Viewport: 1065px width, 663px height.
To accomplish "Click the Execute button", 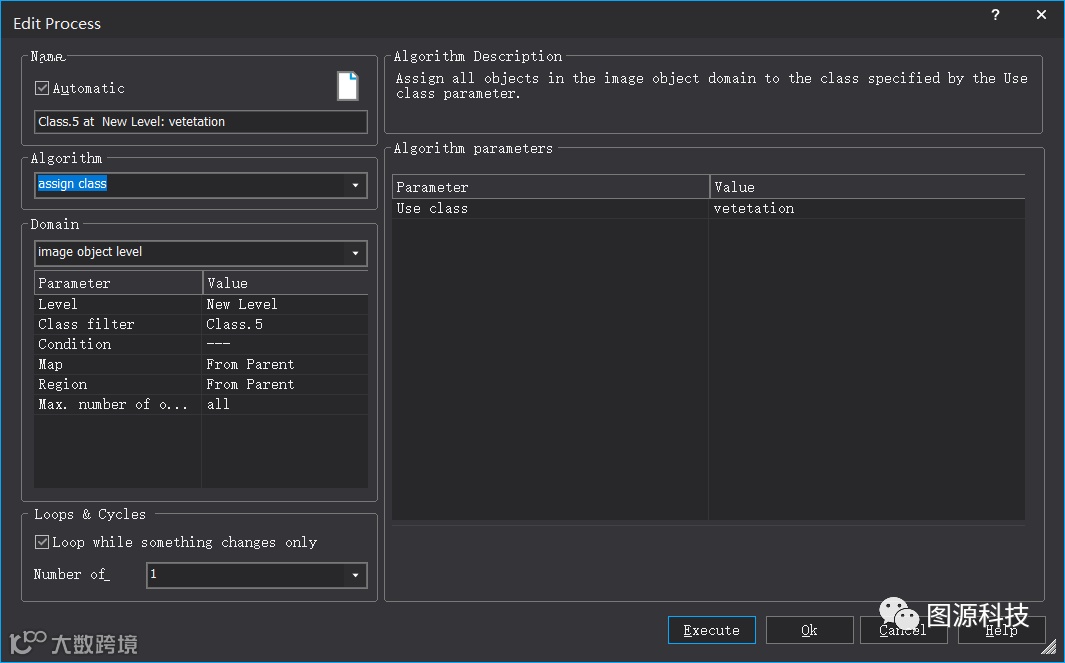I will point(711,630).
